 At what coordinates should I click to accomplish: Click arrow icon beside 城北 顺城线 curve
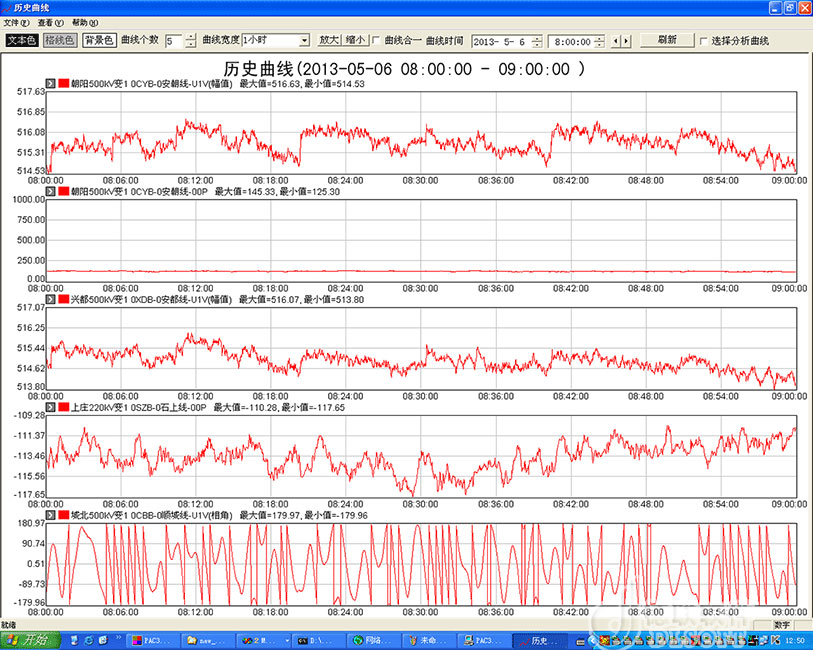coord(50,514)
